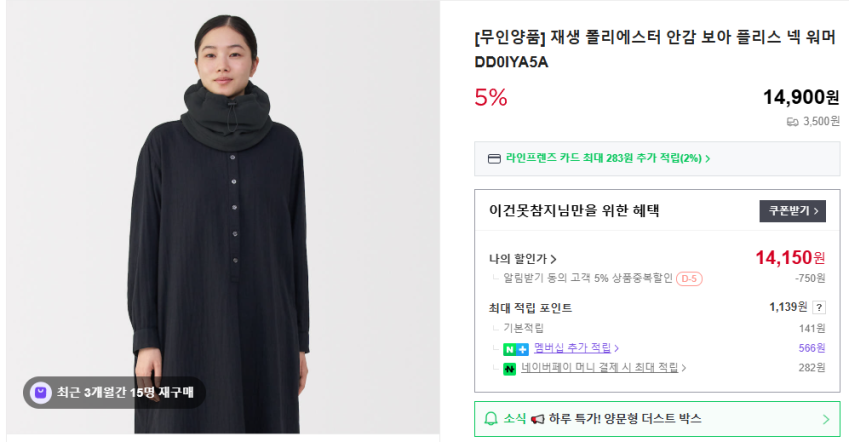Click the green Naver Pay icon
Image resolution: width=849 pixels, height=442 pixels.
(509, 368)
